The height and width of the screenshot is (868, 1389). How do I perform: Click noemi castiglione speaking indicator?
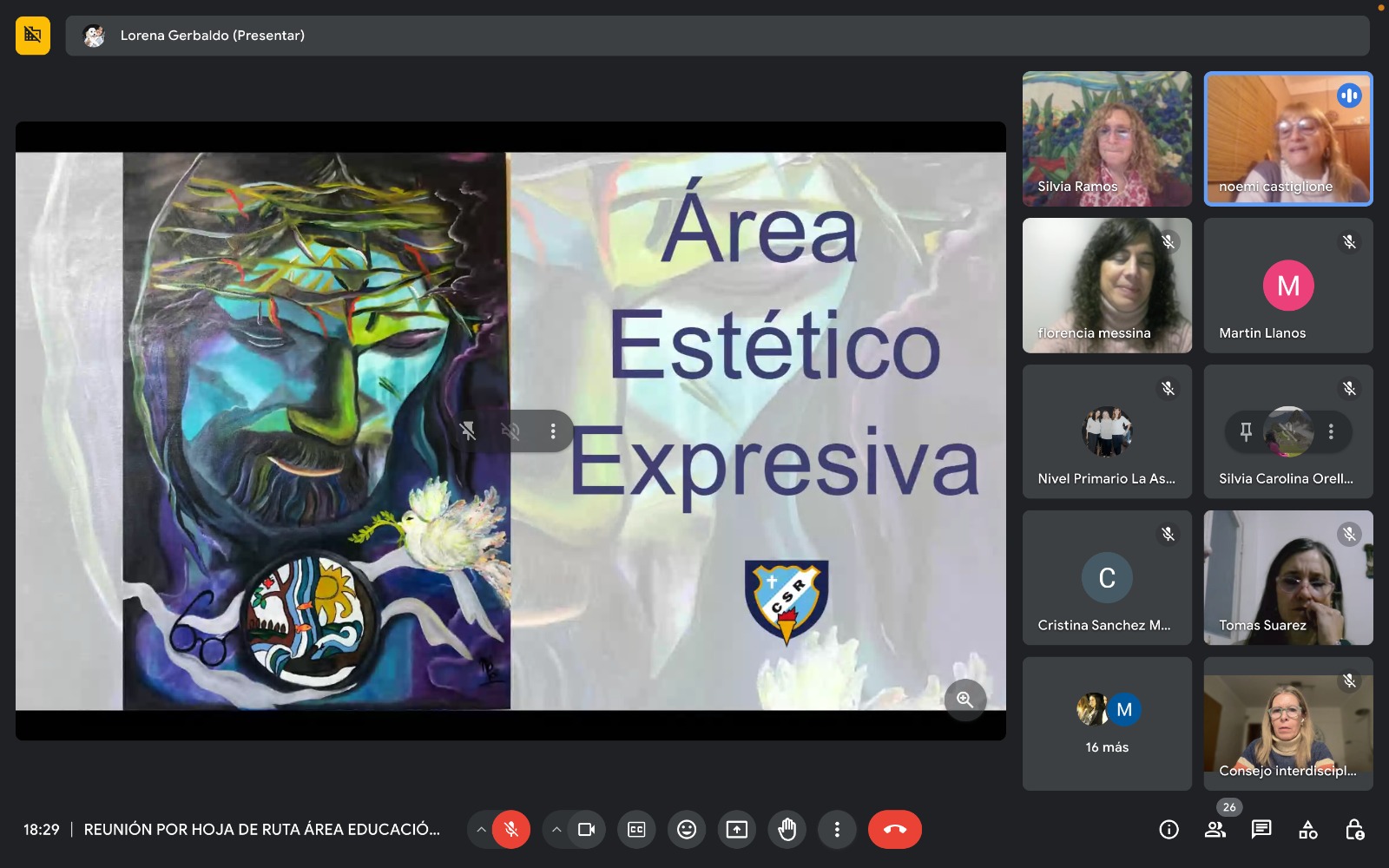(x=1349, y=95)
